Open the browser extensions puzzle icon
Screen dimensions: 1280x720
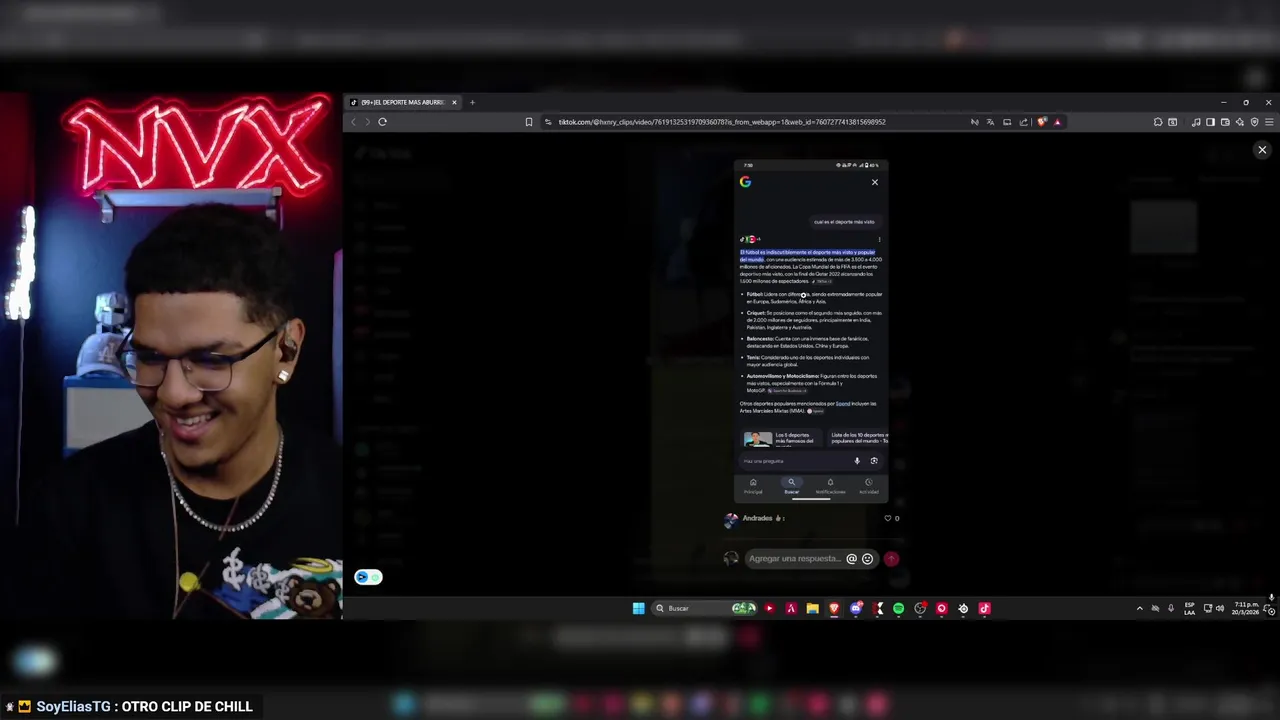pyautogui.click(x=1158, y=122)
